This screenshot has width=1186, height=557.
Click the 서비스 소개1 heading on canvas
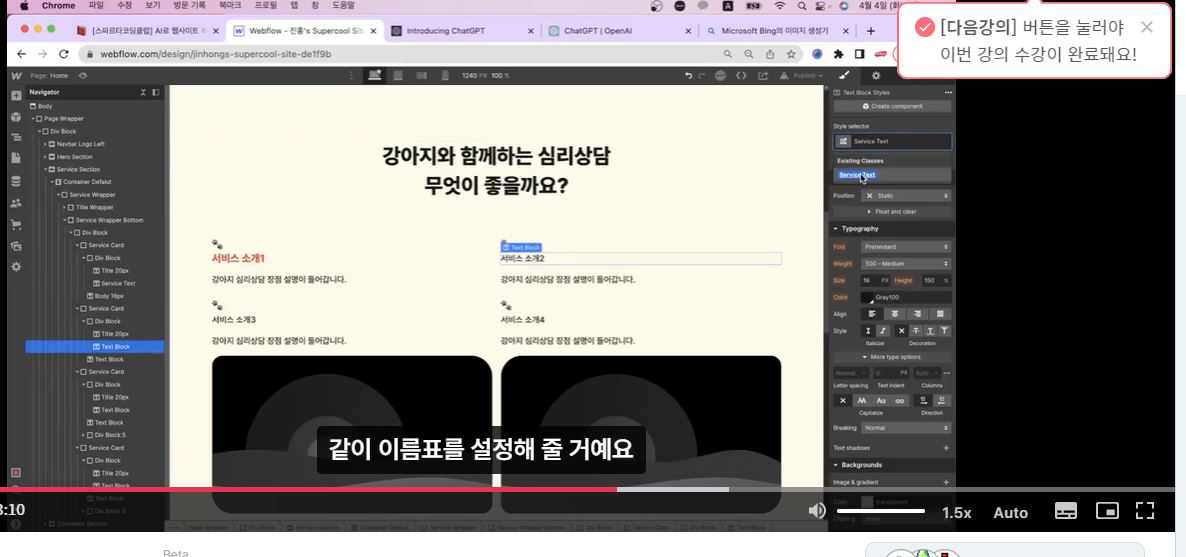(x=238, y=259)
